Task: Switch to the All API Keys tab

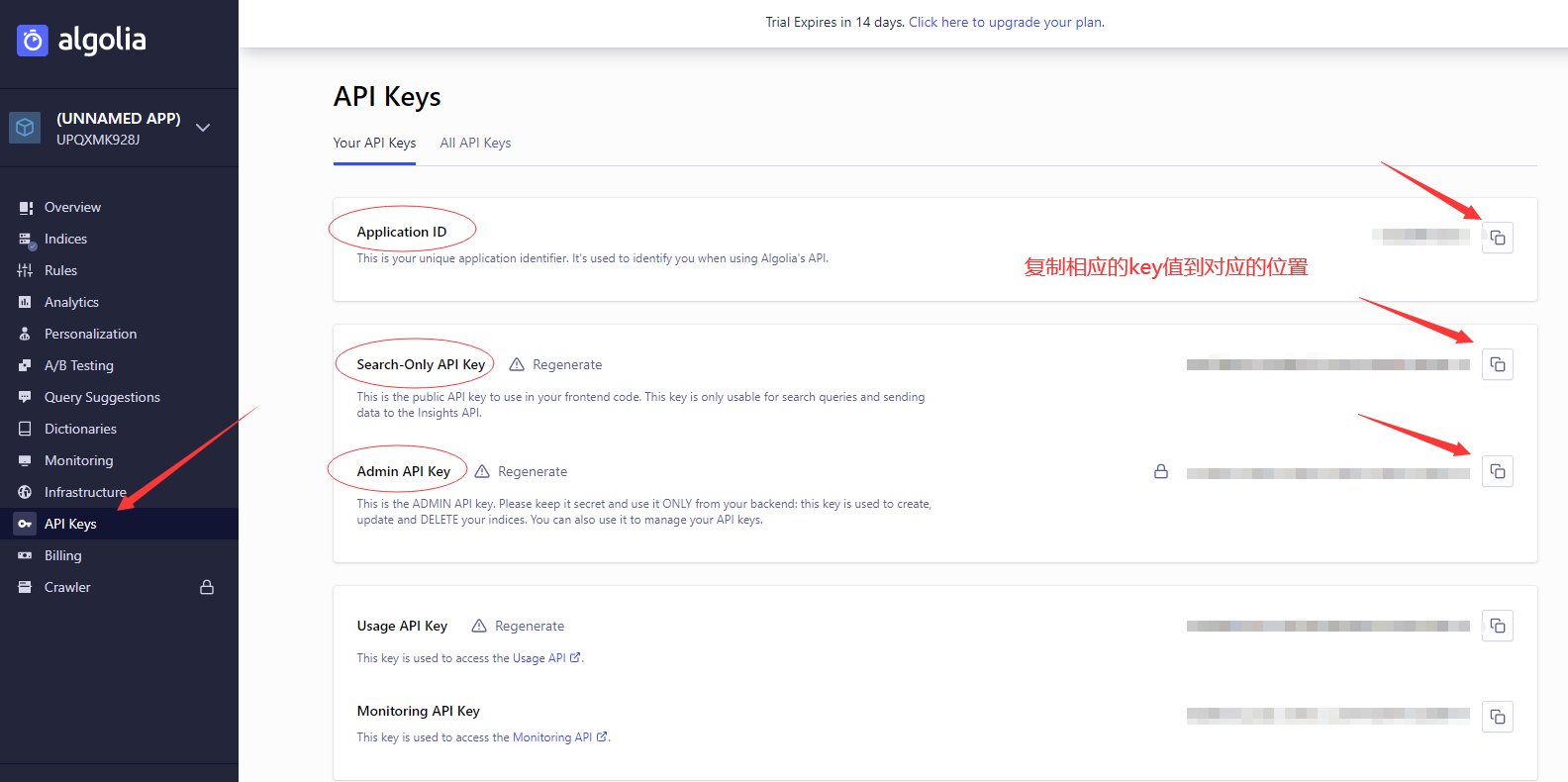Action: tap(475, 143)
